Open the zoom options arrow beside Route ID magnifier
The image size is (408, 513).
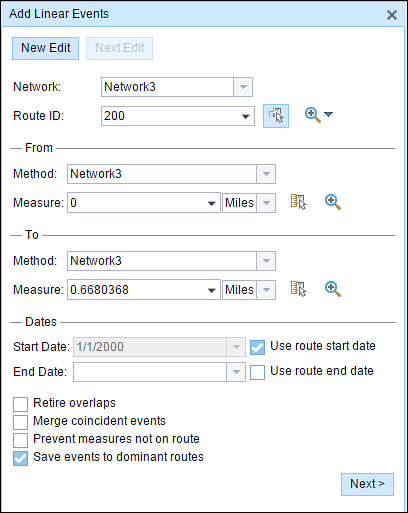[328, 114]
